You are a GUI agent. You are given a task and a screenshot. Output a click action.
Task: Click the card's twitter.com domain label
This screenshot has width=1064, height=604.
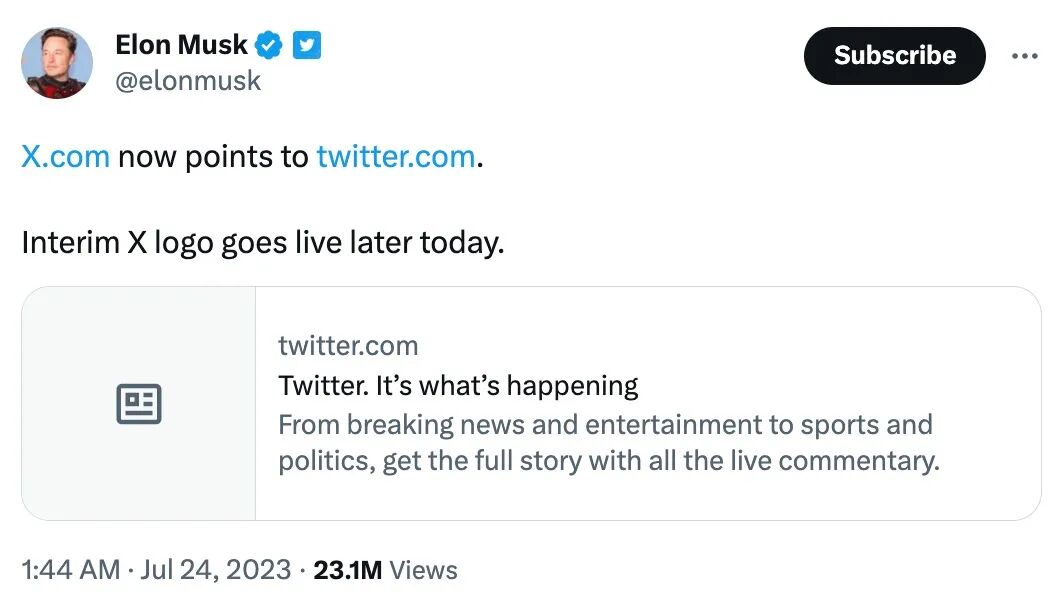pyautogui.click(x=348, y=346)
